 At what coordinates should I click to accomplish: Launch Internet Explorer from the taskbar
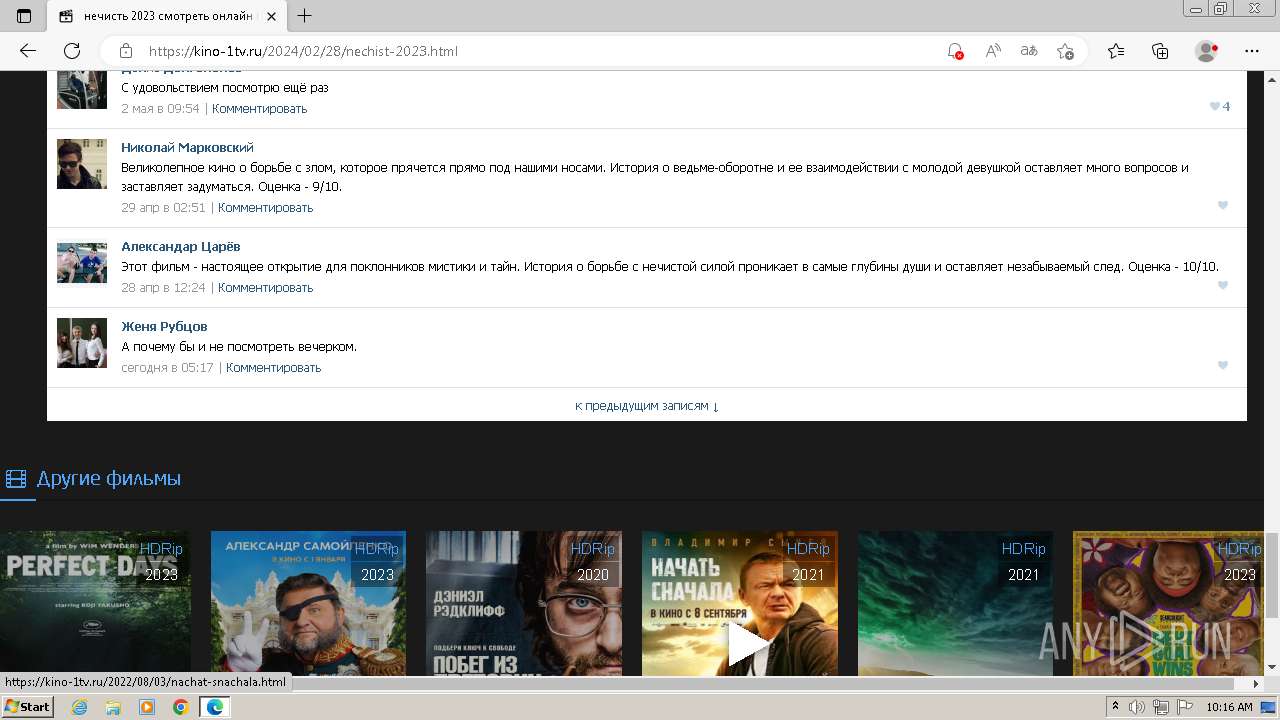80,707
